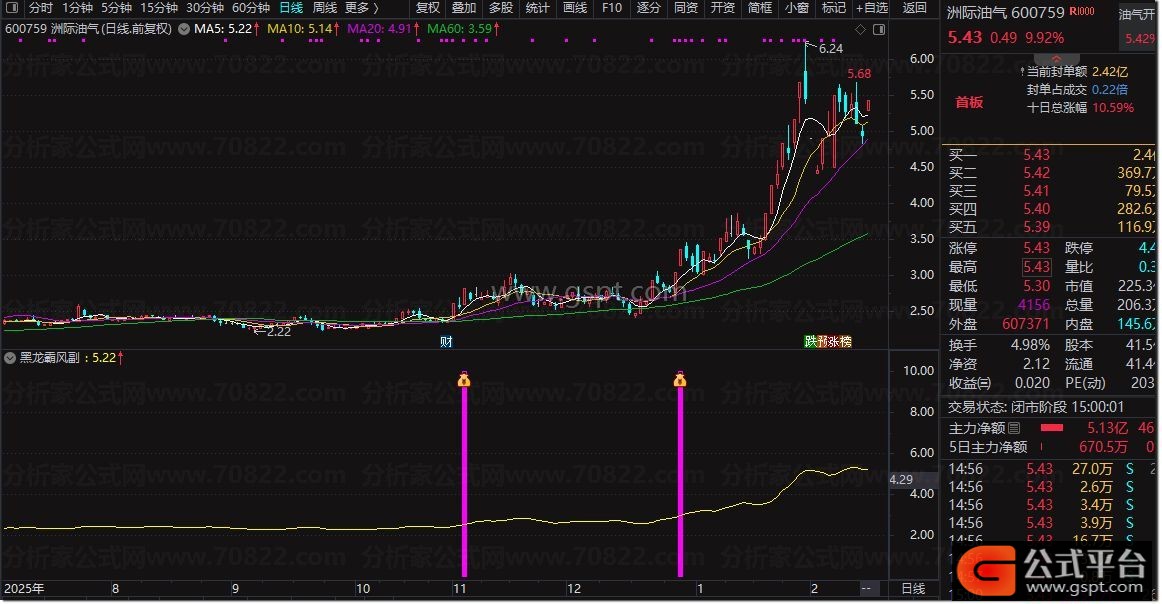
Task: Switch to the 周线 weekly tab
Action: click(325, 8)
